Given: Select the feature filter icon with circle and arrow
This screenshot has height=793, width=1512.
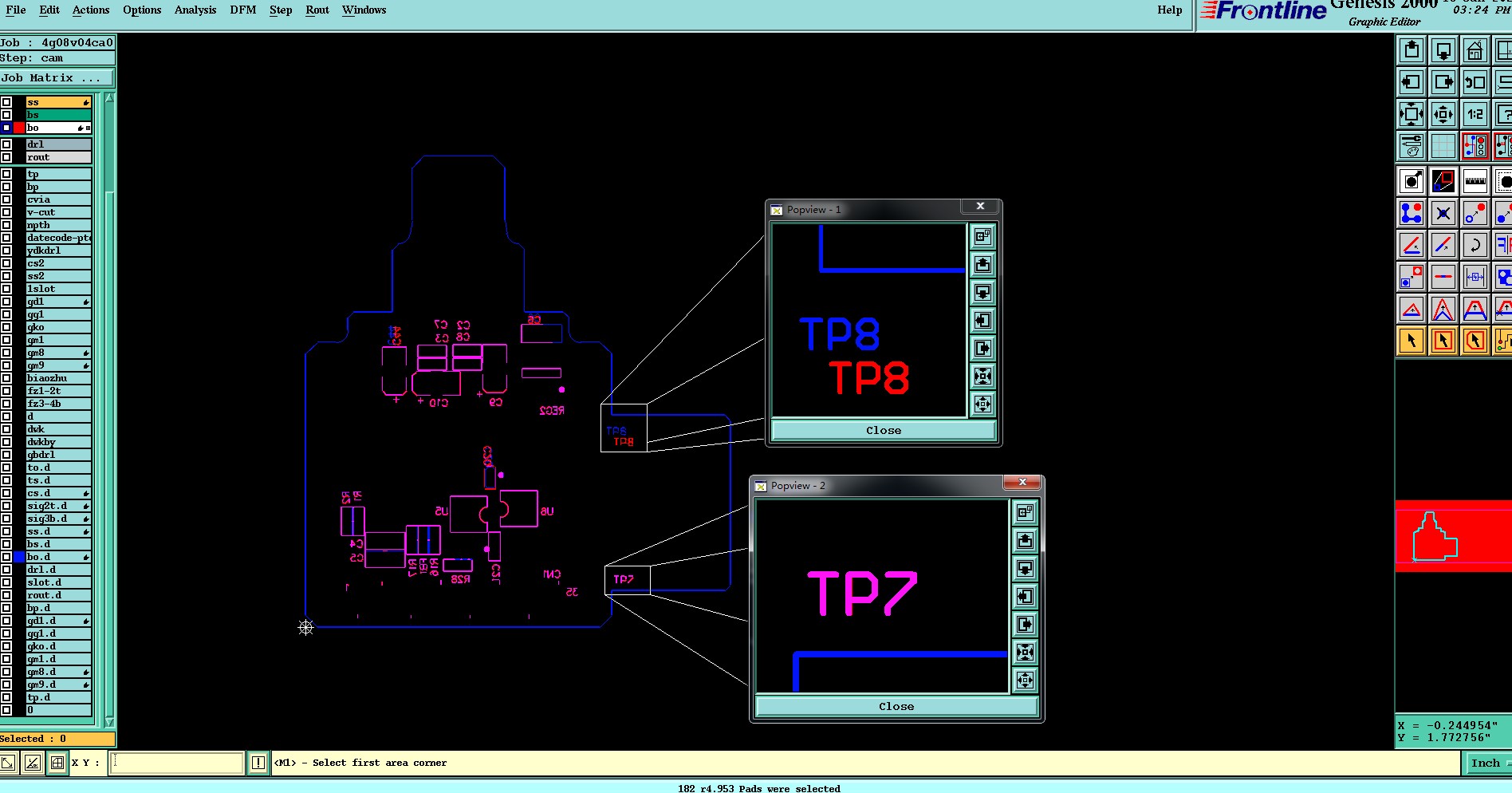Looking at the screenshot, I should (1412, 181).
